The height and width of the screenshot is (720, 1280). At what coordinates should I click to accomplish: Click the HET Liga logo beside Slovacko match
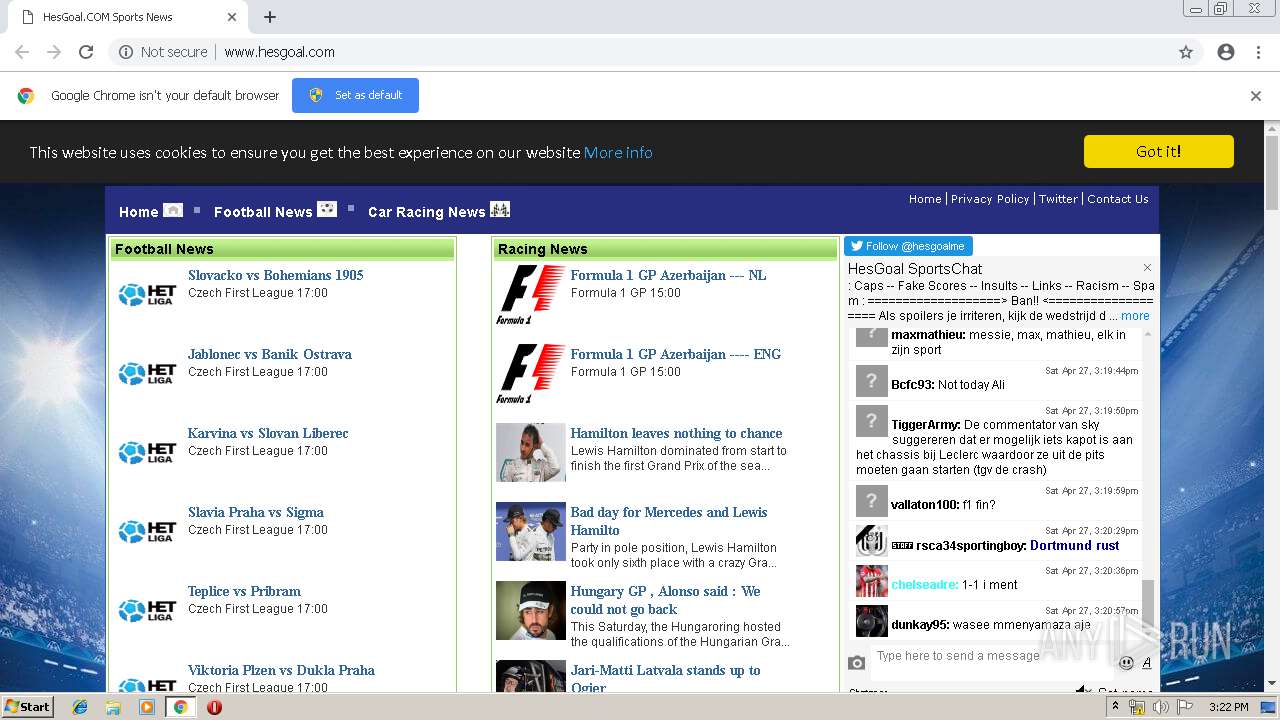[x=147, y=294]
